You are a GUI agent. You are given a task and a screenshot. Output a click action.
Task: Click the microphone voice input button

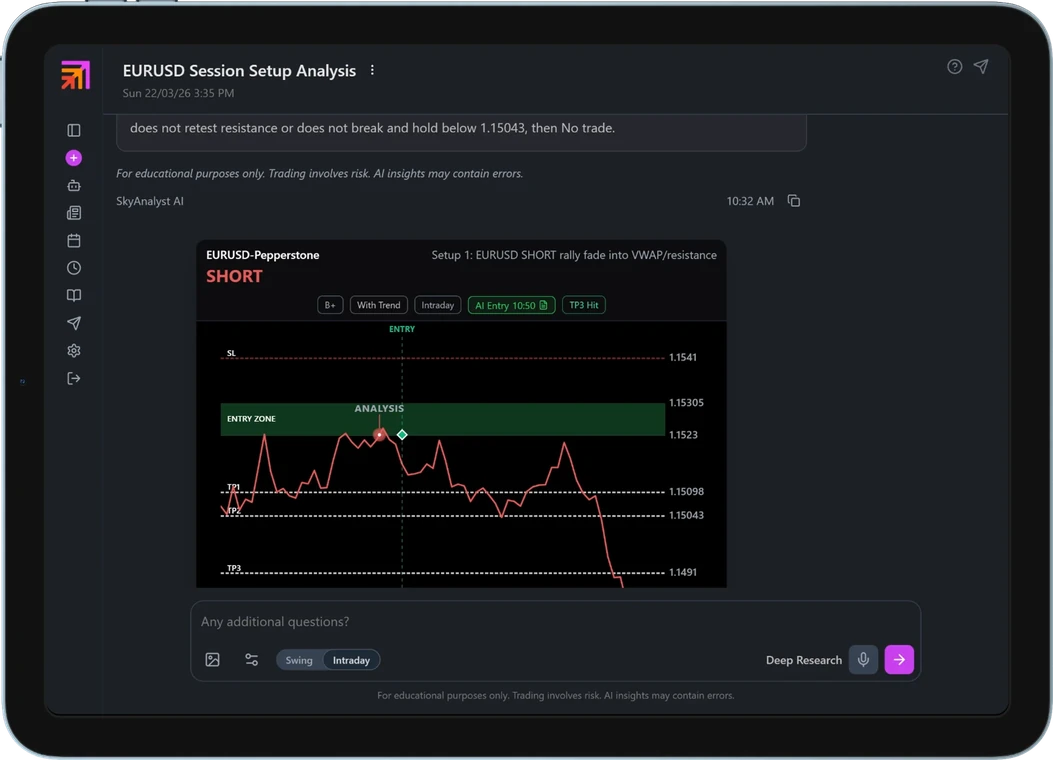click(863, 660)
